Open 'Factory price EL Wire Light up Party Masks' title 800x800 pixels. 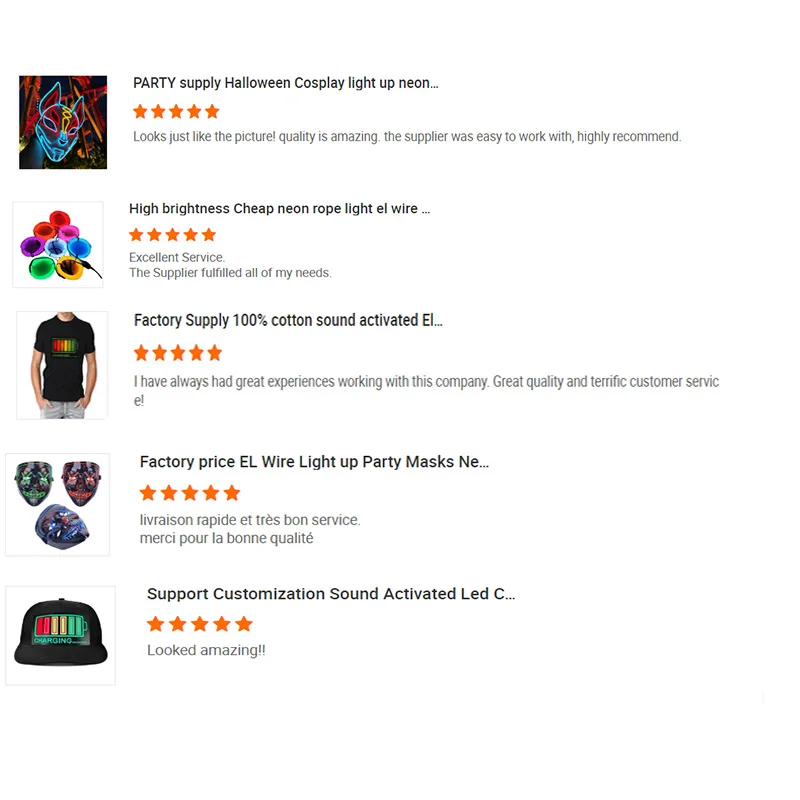[x=314, y=462]
